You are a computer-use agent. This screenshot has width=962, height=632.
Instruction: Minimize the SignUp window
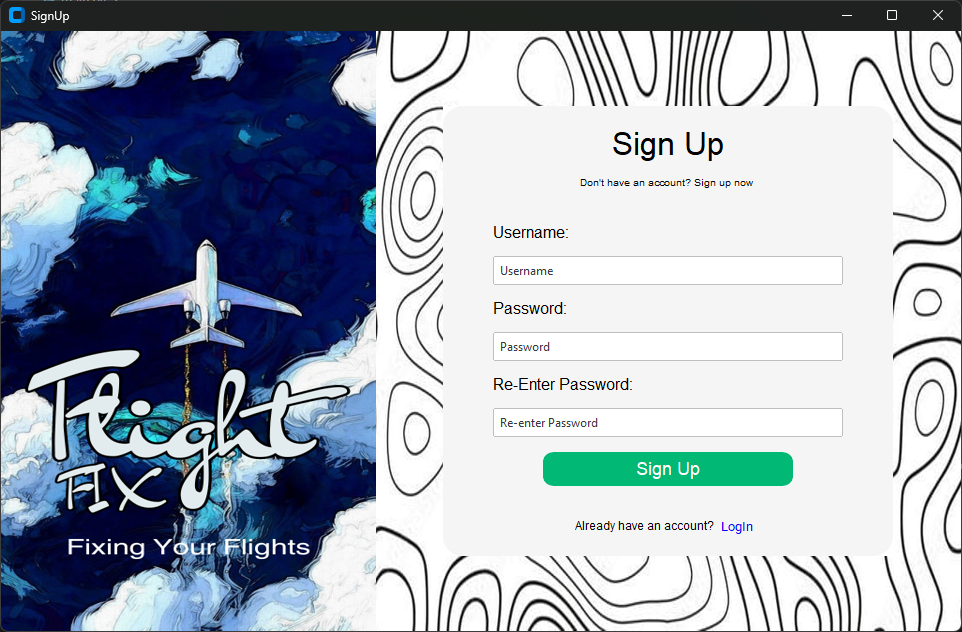847,15
